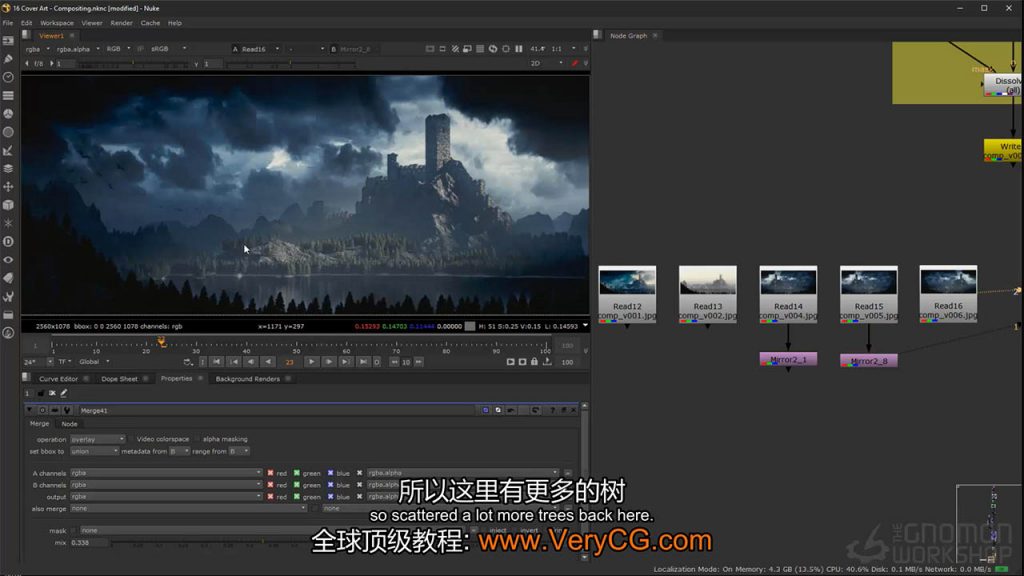This screenshot has width=1024, height=576.
Task: Click the timeline playhead marker at frame 23
Action: point(161,342)
